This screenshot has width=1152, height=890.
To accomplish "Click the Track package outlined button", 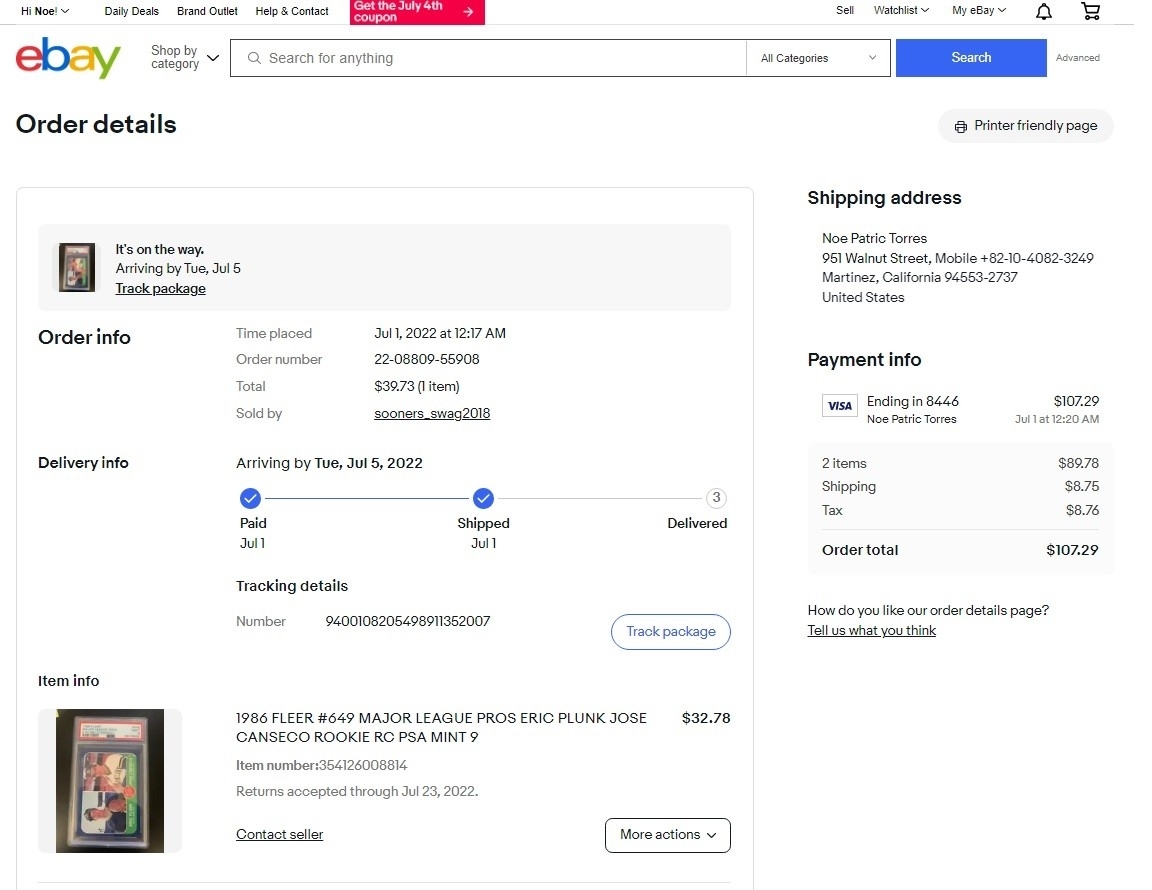I will 671,632.
